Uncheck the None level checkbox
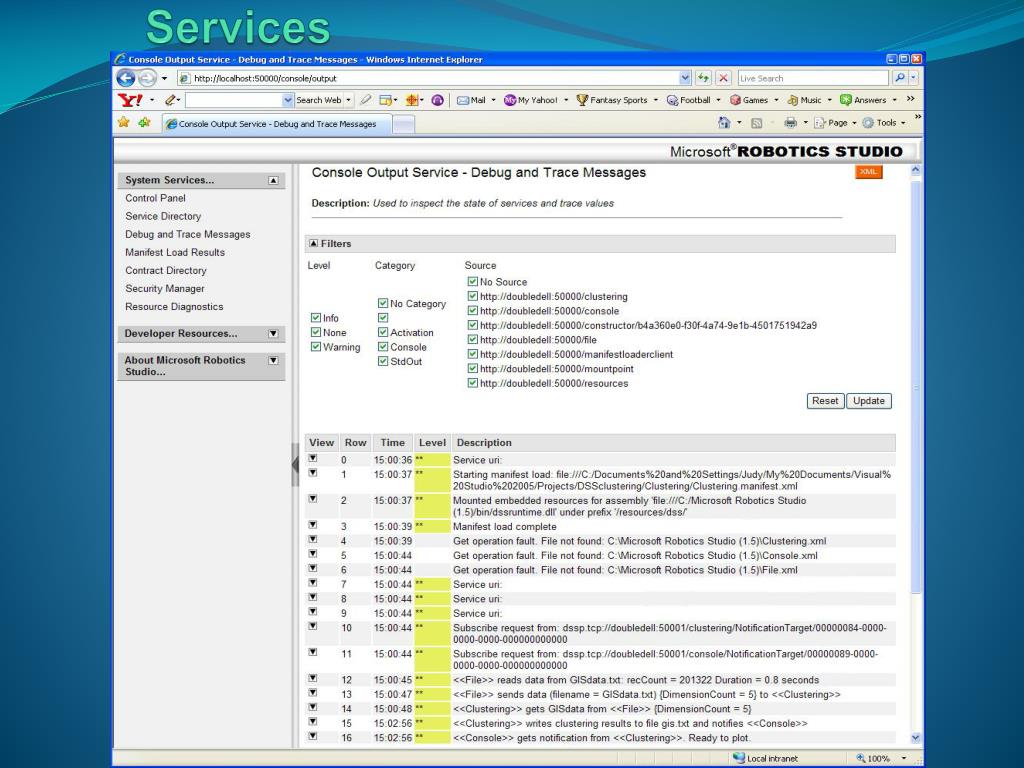Viewport: 1024px width, 768px height. coord(315,332)
